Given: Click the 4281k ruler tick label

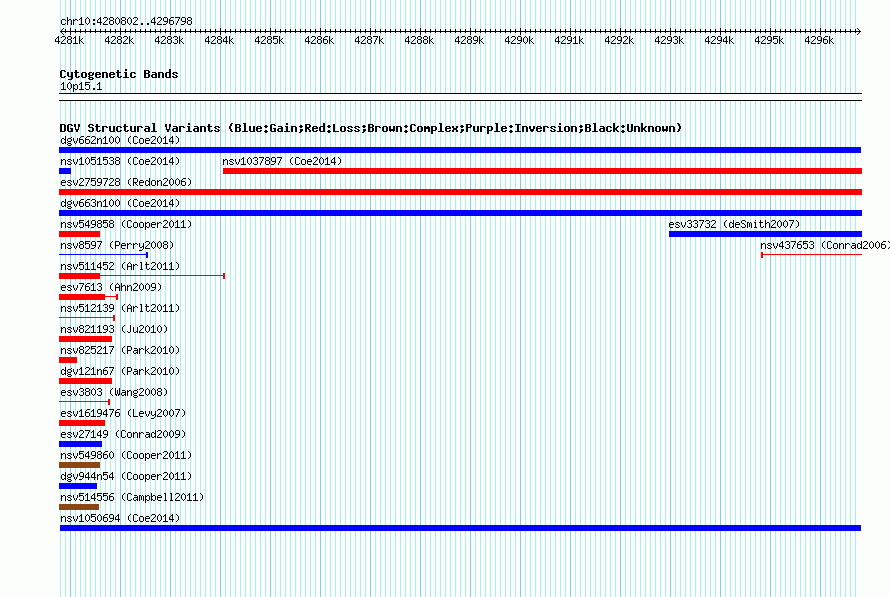Looking at the screenshot, I should click(69, 40).
